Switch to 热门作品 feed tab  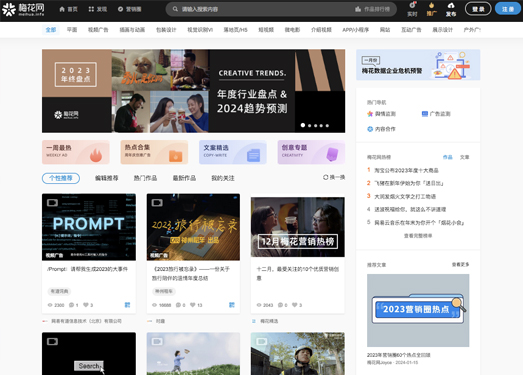coord(145,178)
